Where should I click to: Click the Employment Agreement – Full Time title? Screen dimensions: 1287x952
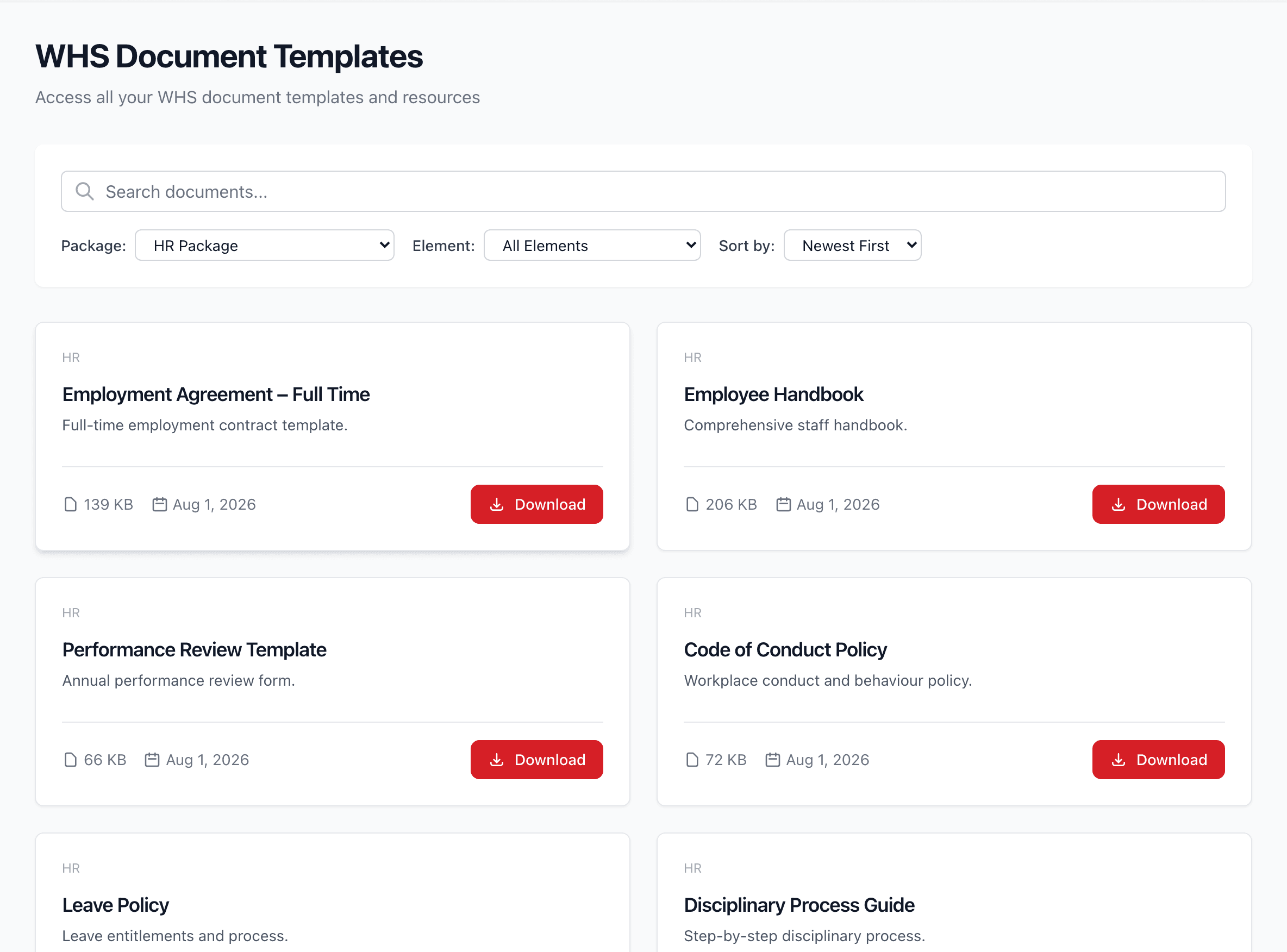[x=216, y=394]
